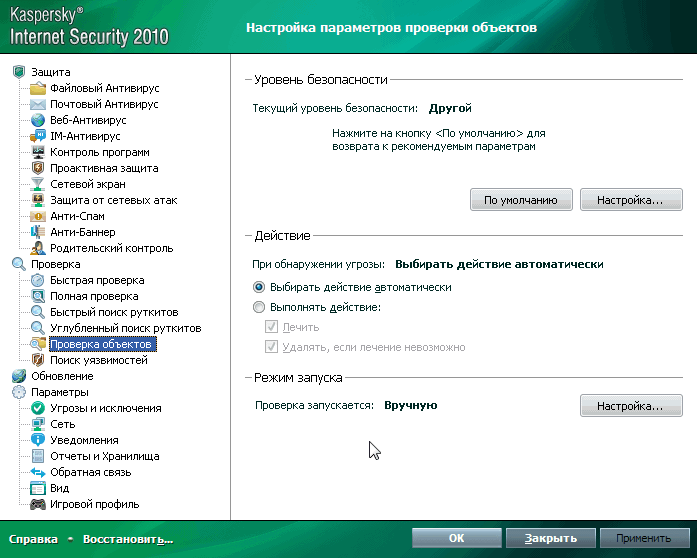Open Контроль программ section
This screenshot has width=697, height=558.
point(100,152)
